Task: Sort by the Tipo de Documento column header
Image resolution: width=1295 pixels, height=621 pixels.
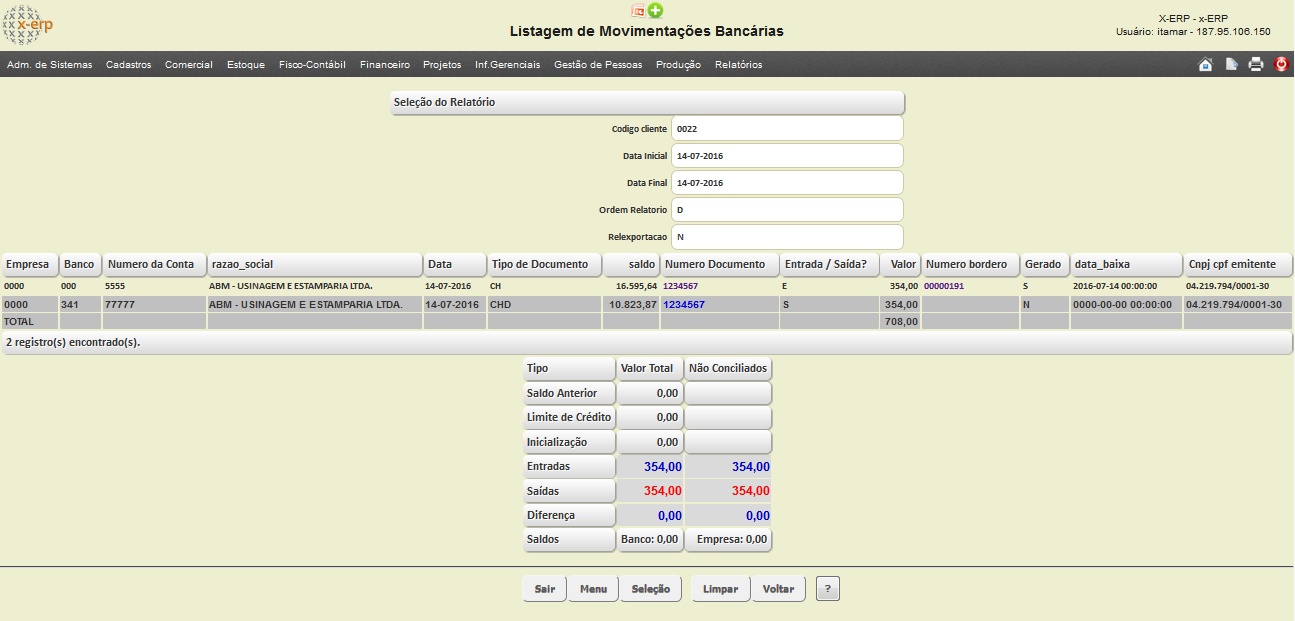Action: 544,264
